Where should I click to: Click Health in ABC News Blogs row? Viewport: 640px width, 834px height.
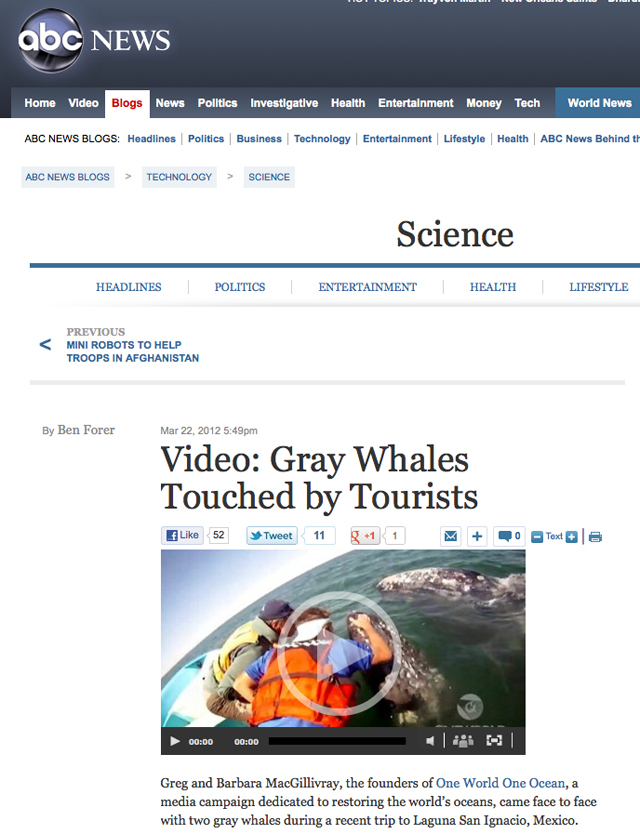(513, 139)
